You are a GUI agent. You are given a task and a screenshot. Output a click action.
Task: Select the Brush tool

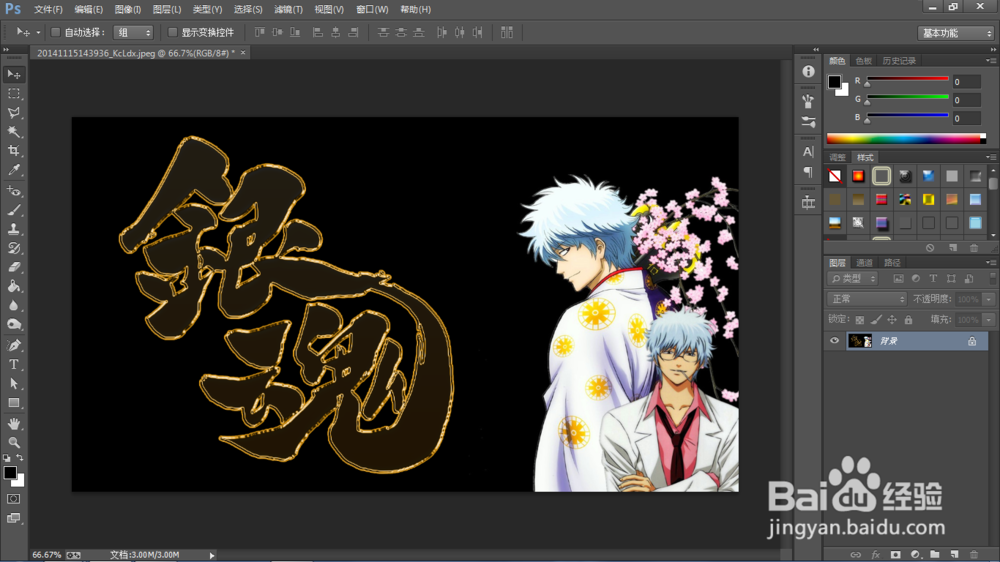(13, 210)
